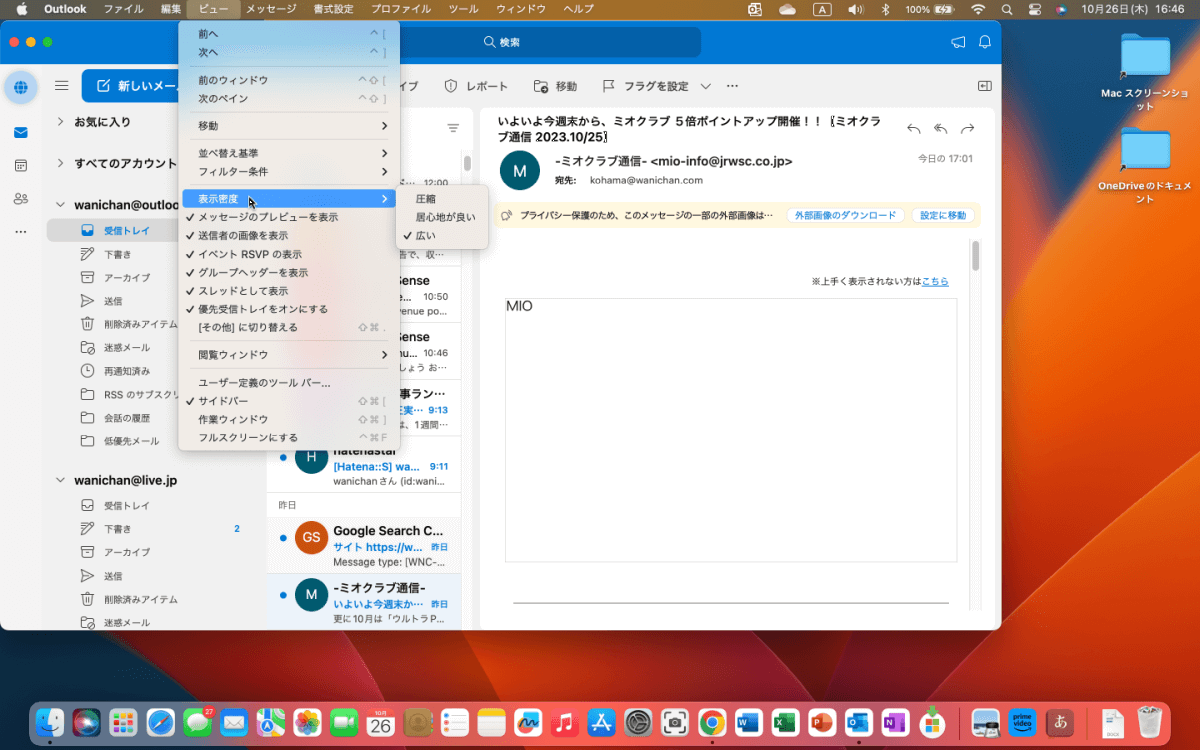Open the 表示密度 submenu
This screenshot has width=1200, height=750.
click(290, 199)
